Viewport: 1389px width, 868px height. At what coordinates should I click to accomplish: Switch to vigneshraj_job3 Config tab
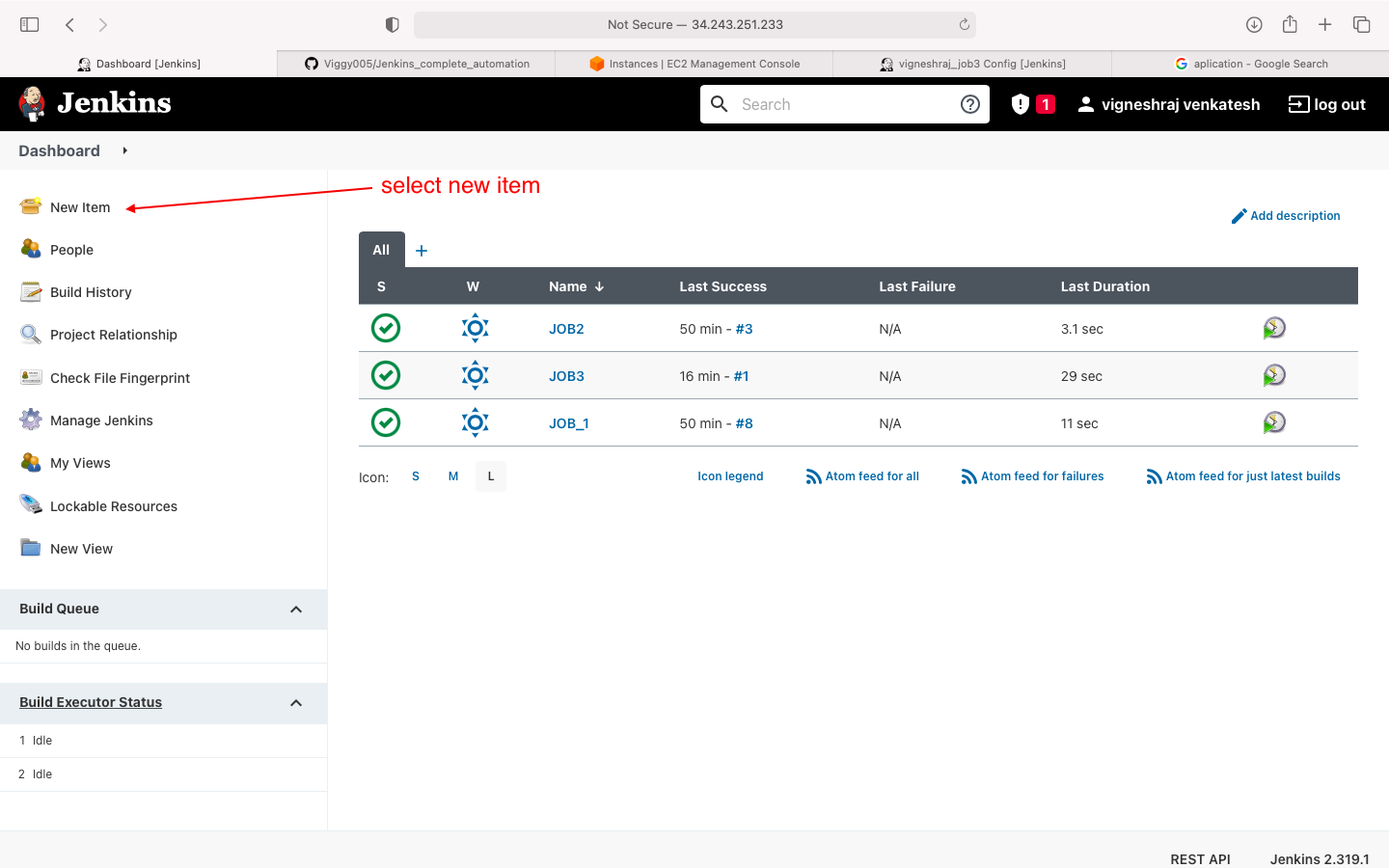972,64
